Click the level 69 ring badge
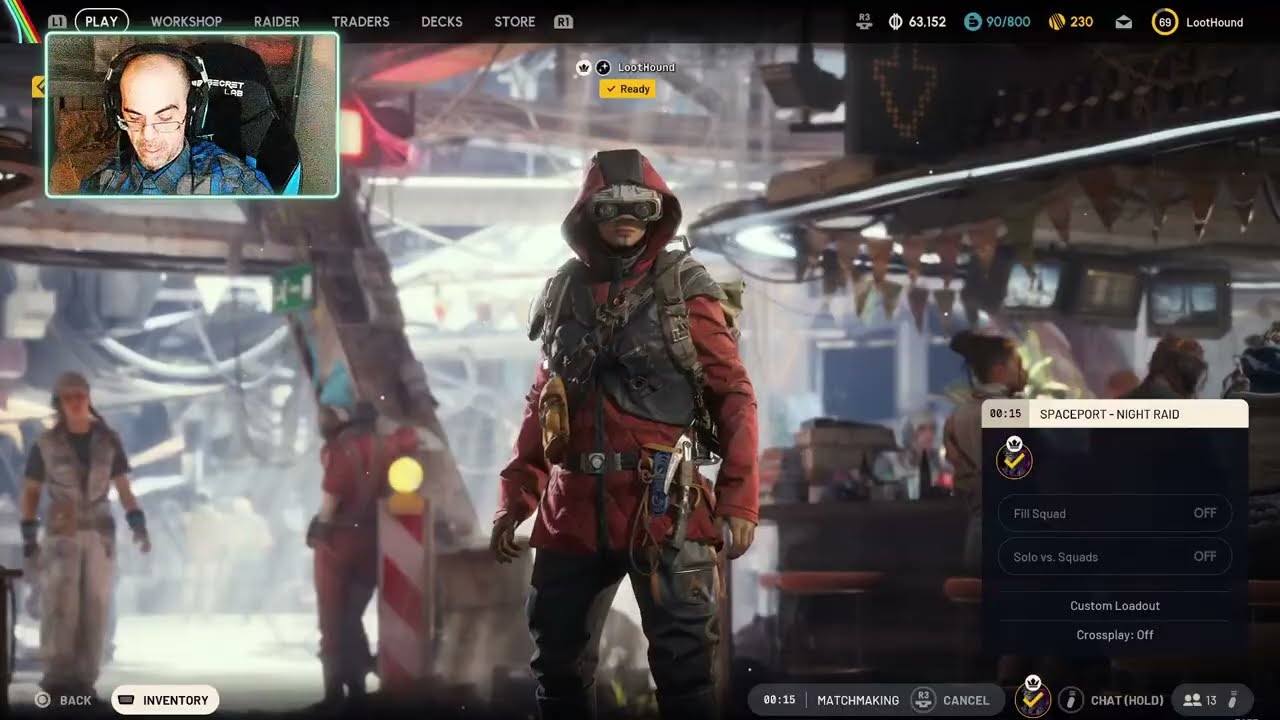 (1164, 21)
